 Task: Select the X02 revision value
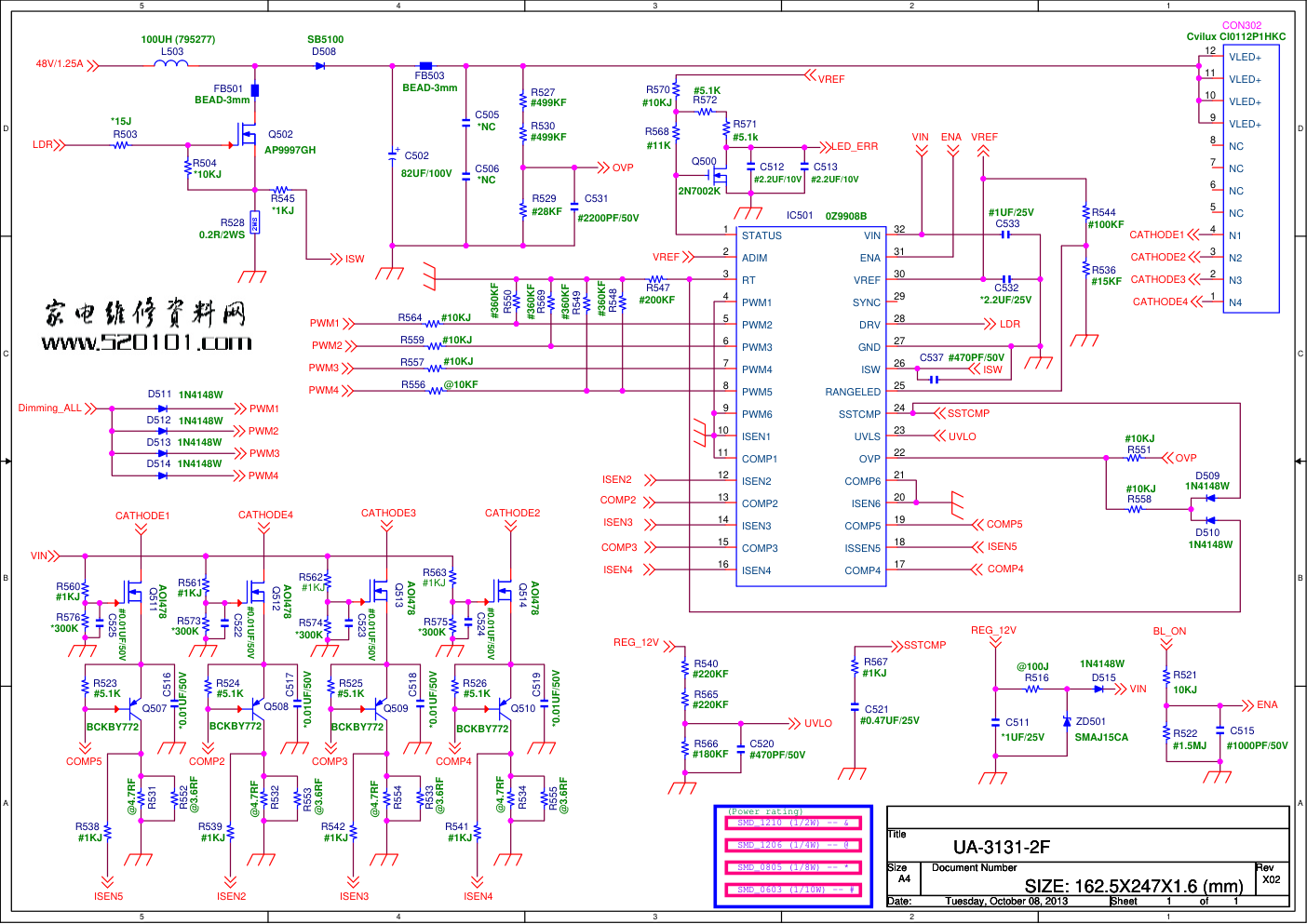tap(1271, 878)
